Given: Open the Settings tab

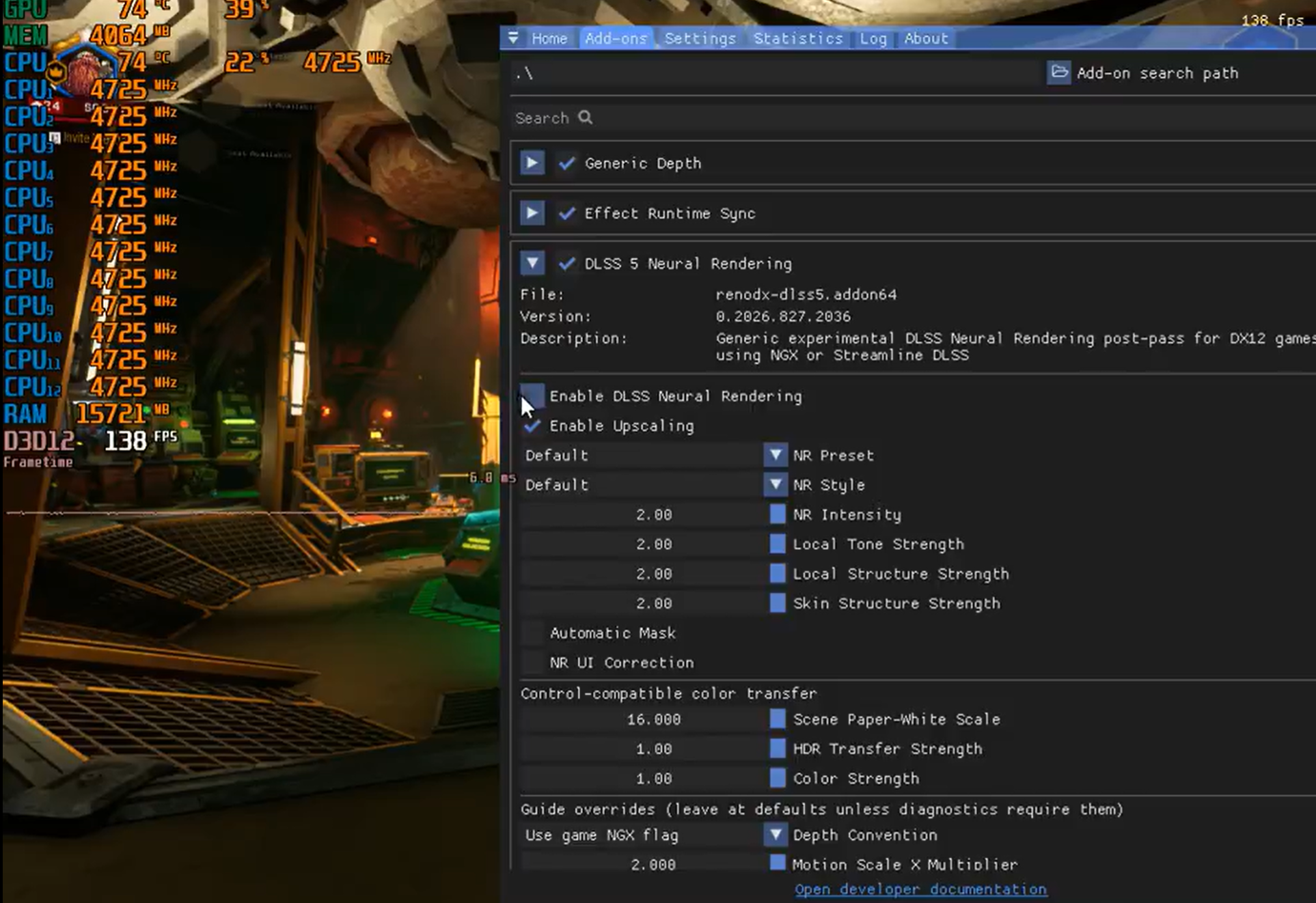Looking at the screenshot, I should 700,38.
